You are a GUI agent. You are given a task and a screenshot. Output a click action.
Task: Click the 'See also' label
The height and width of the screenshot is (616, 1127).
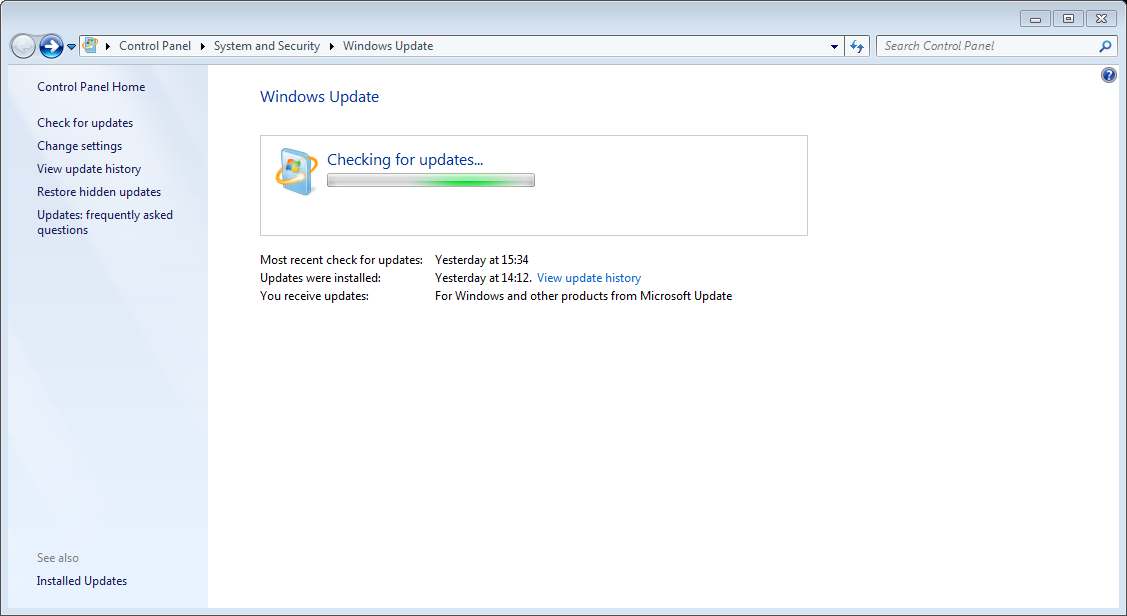(58, 558)
